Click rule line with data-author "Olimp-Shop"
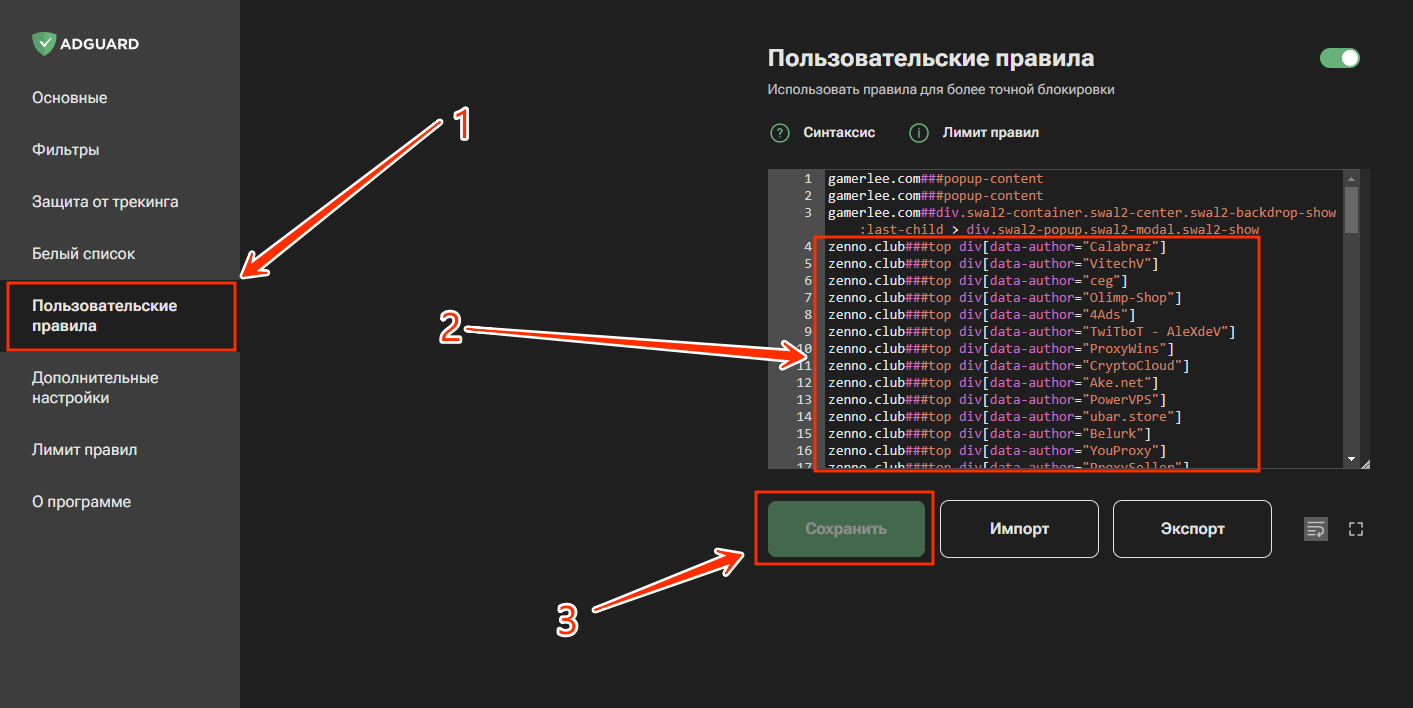 pos(1006,297)
